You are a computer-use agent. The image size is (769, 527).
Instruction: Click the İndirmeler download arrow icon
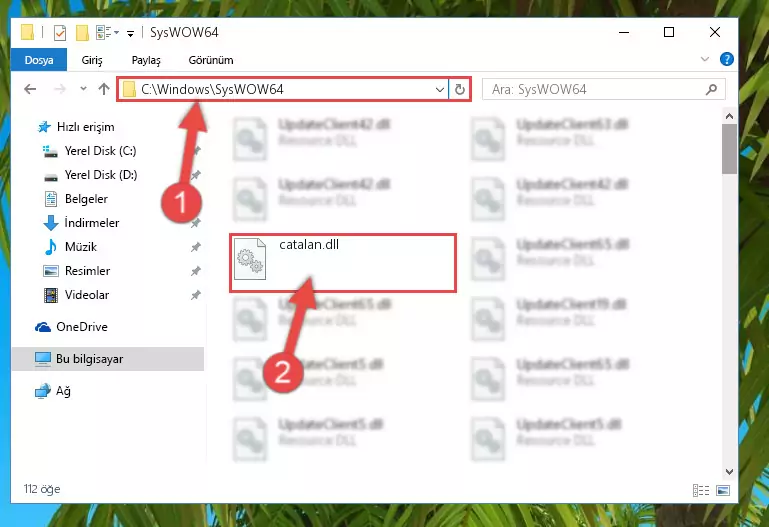(51, 223)
